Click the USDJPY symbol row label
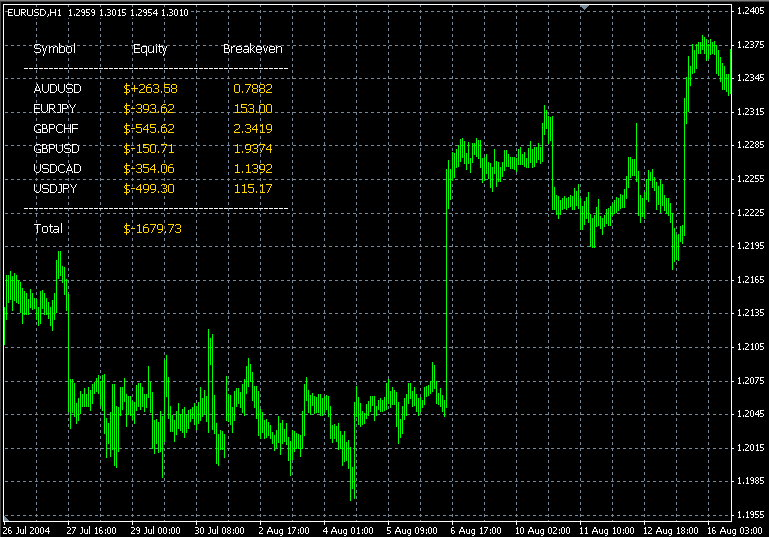 coord(55,189)
